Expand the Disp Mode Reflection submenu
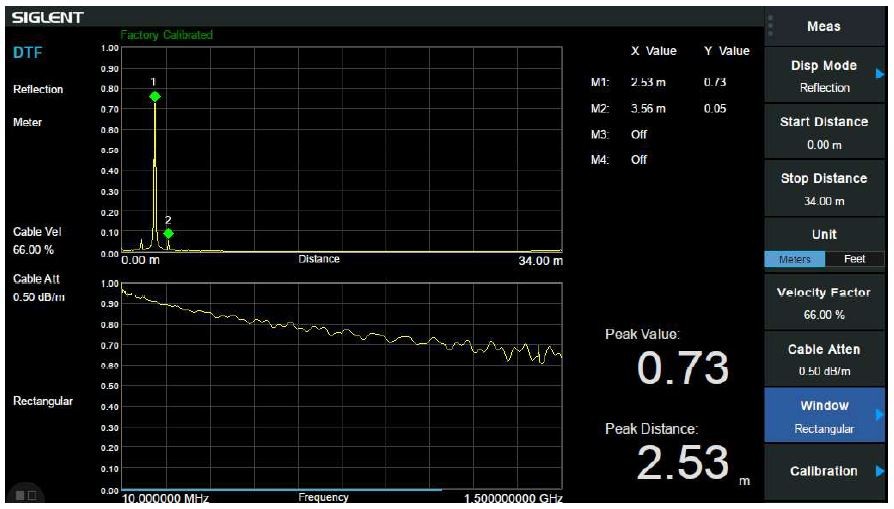The height and width of the screenshot is (509, 894). pyautogui.click(x=823, y=76)
